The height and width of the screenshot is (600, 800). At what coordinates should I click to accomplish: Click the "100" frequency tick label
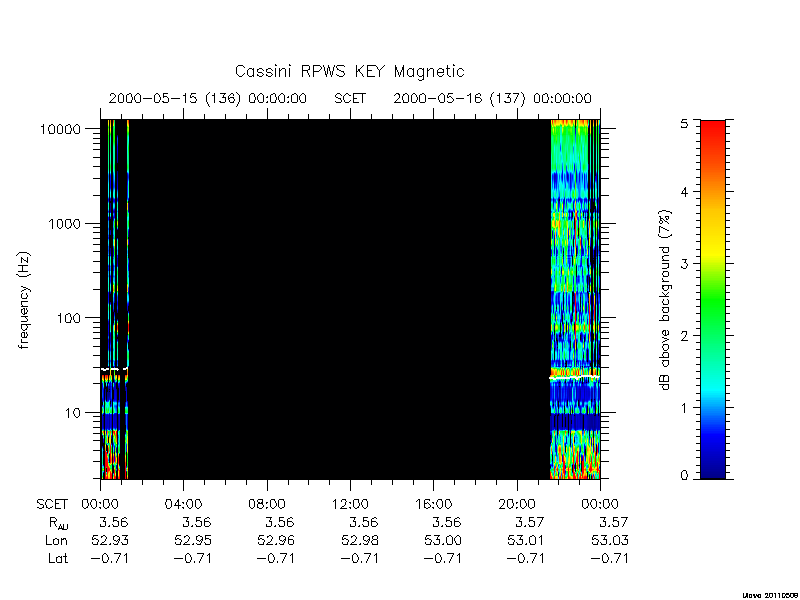[69, 318]
